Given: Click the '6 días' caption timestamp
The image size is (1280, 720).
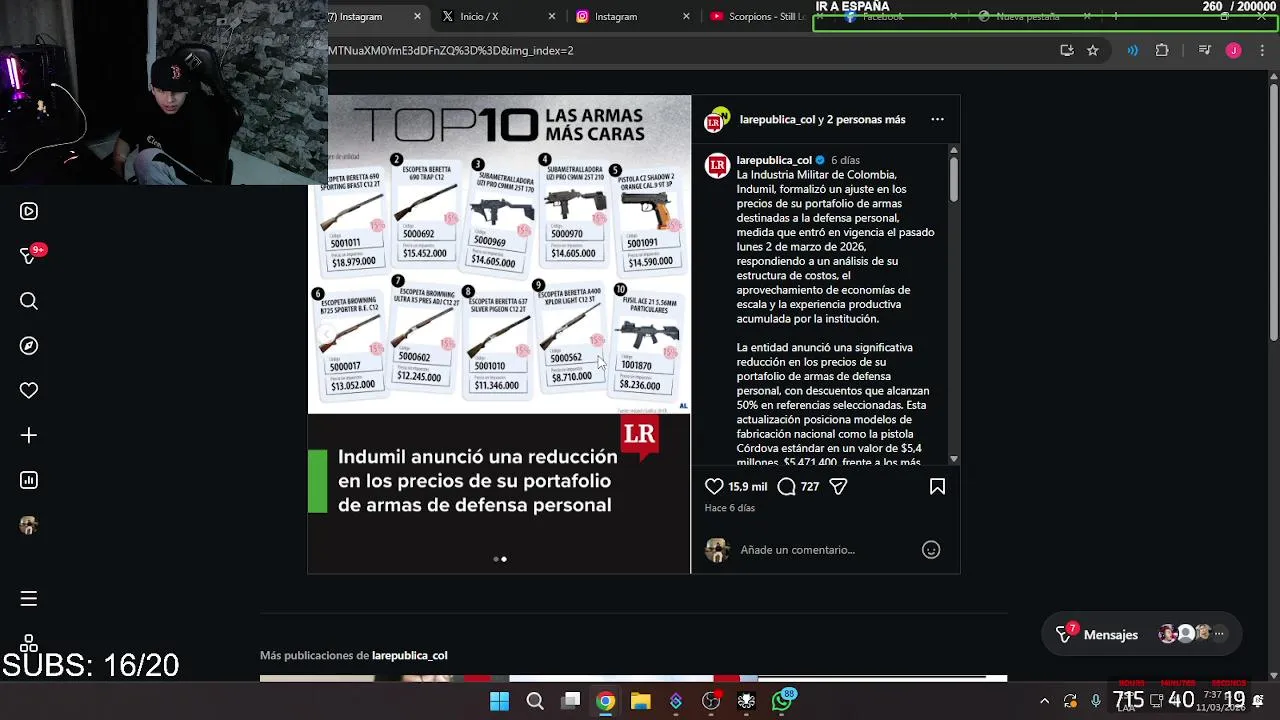Looking at the screenshot, I should coord(845,160).
